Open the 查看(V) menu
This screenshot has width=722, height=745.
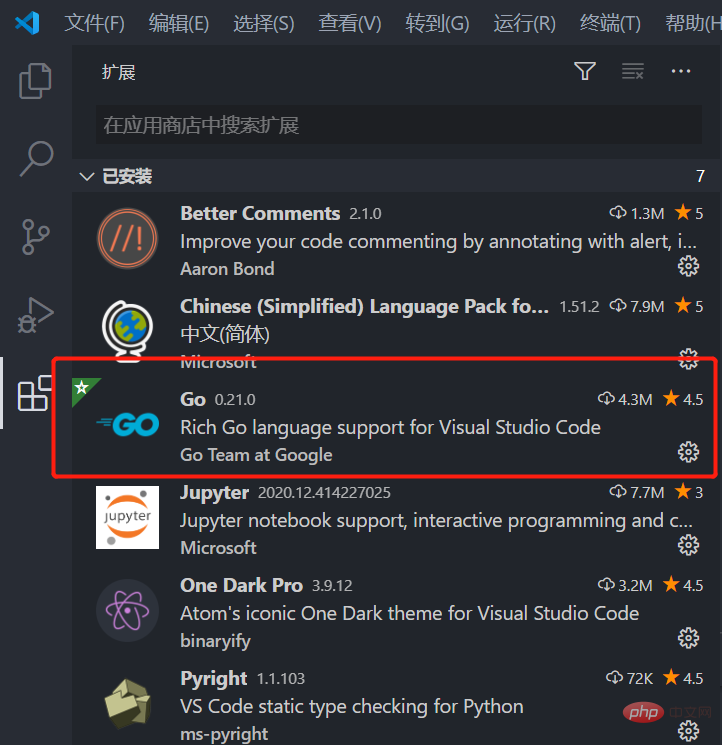[350, 23]
